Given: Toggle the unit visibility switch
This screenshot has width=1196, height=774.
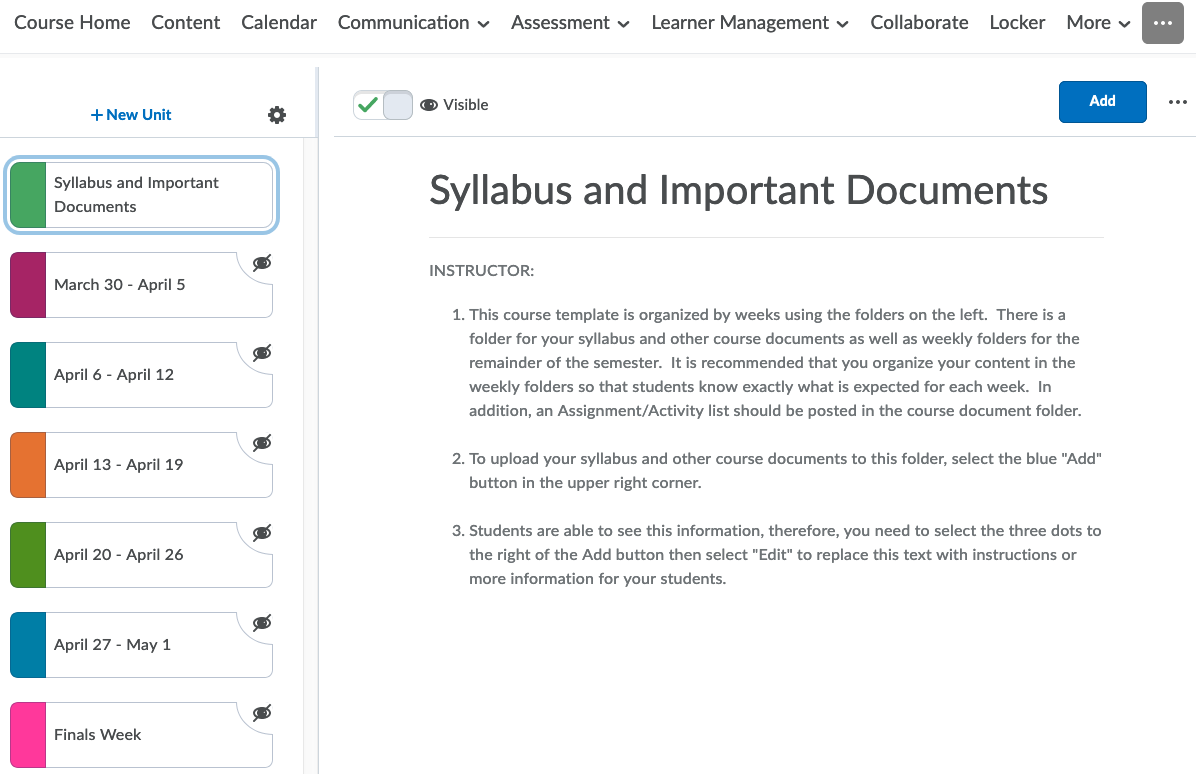Looking at the screenshot, I should point(383,105).
